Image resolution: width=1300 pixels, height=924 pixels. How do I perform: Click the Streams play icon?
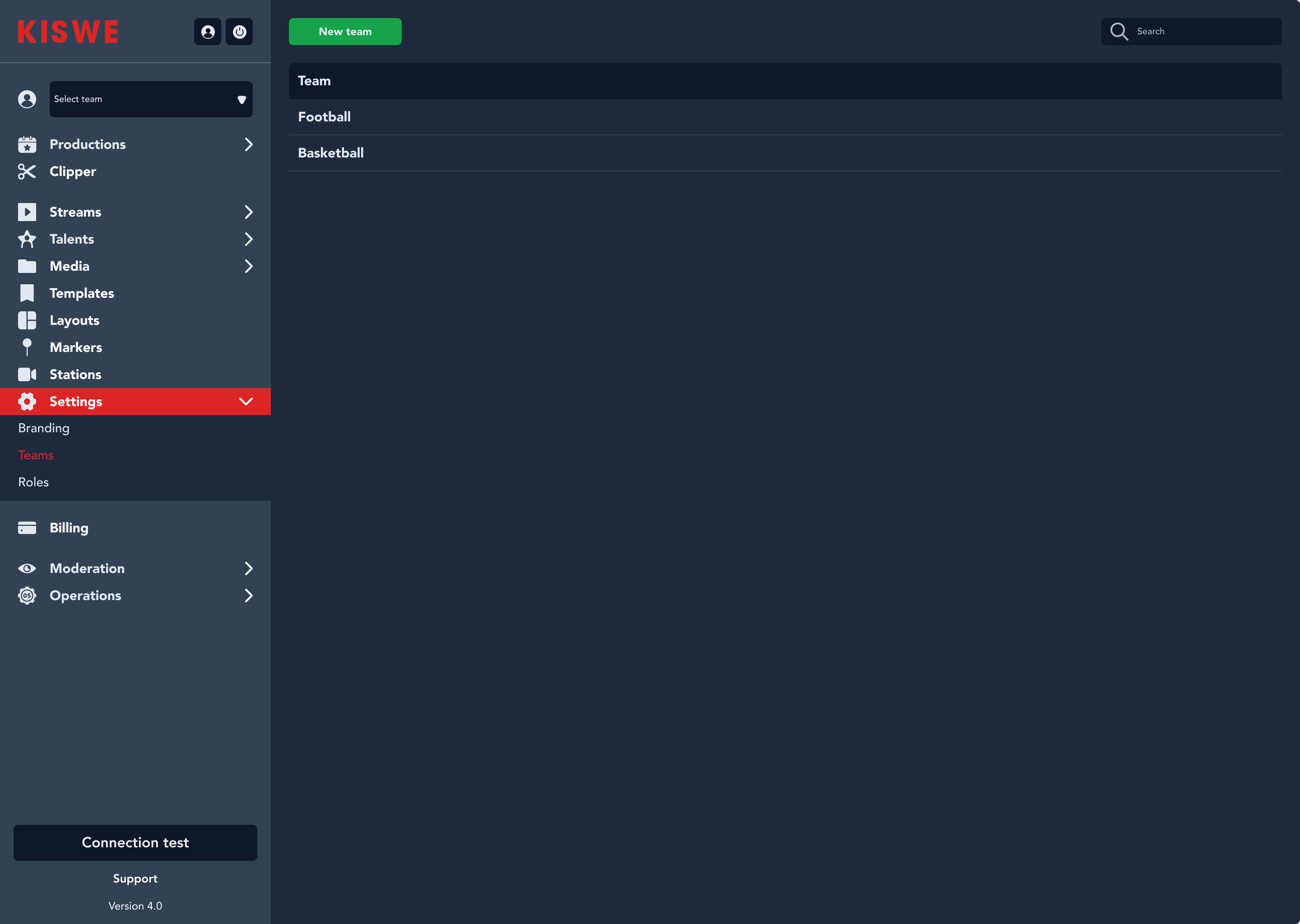tap(27, 212)
